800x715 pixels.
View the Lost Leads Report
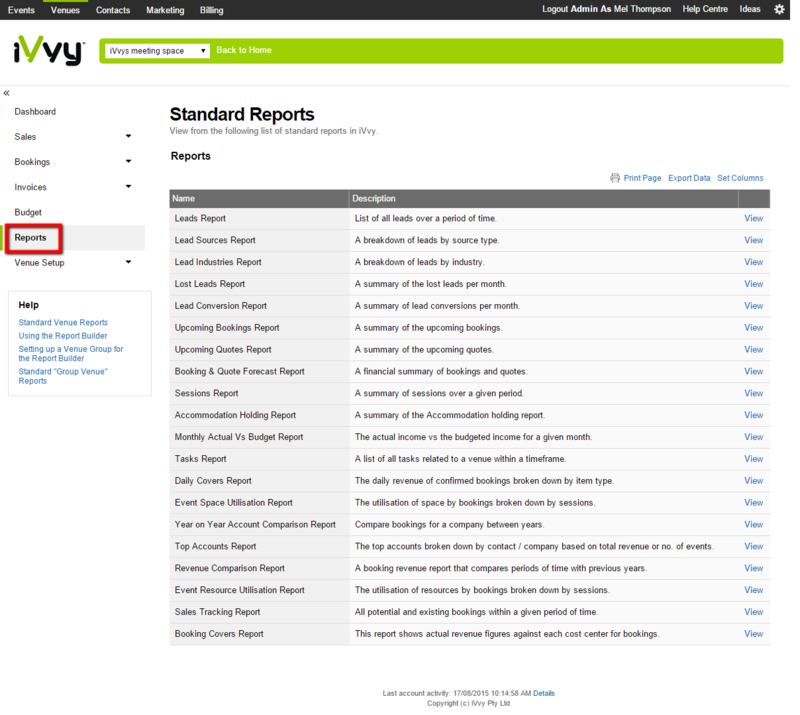pyautogui.click(x=754, y=284)
